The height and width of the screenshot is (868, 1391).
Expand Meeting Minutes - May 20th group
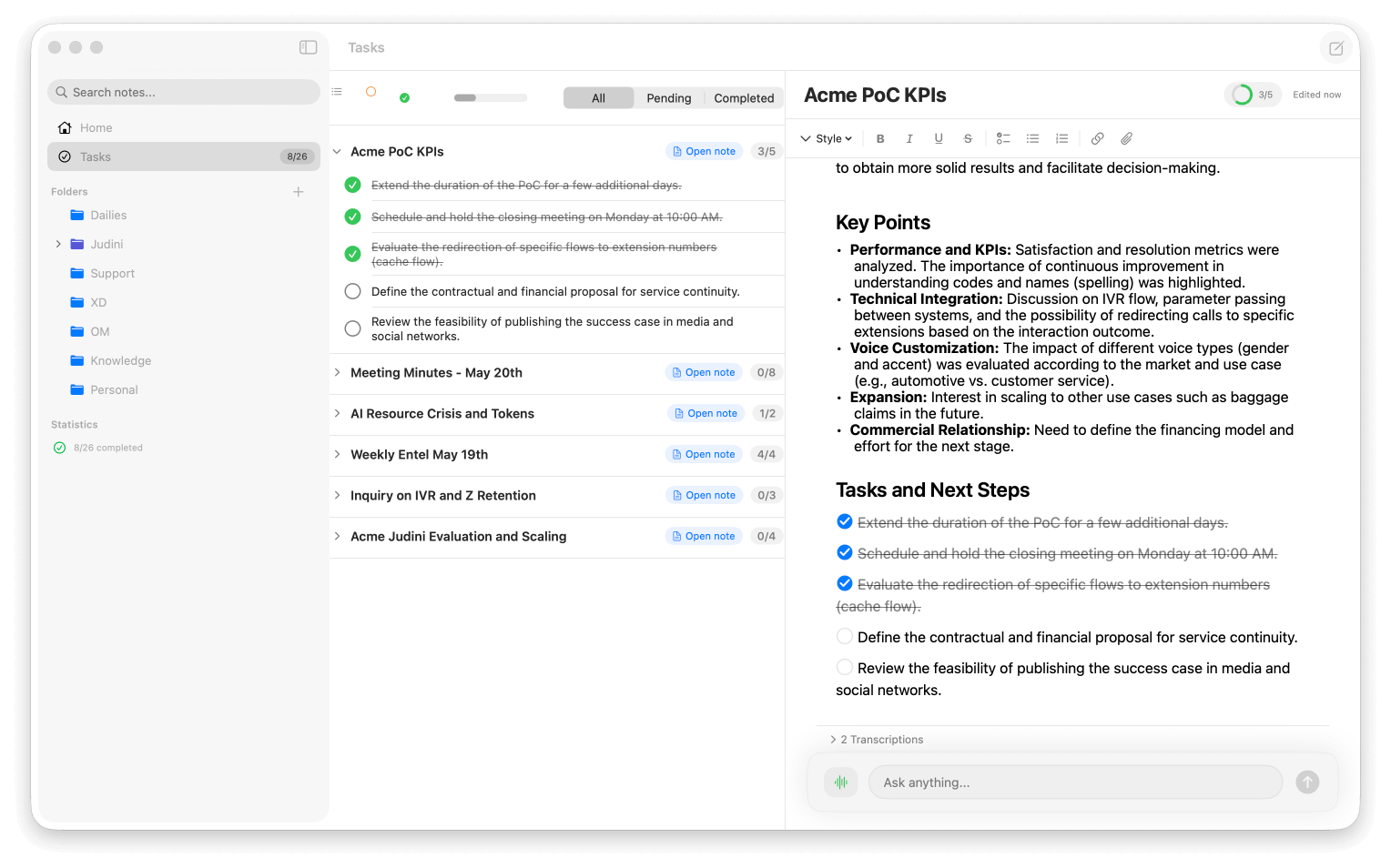pos(337,372)
